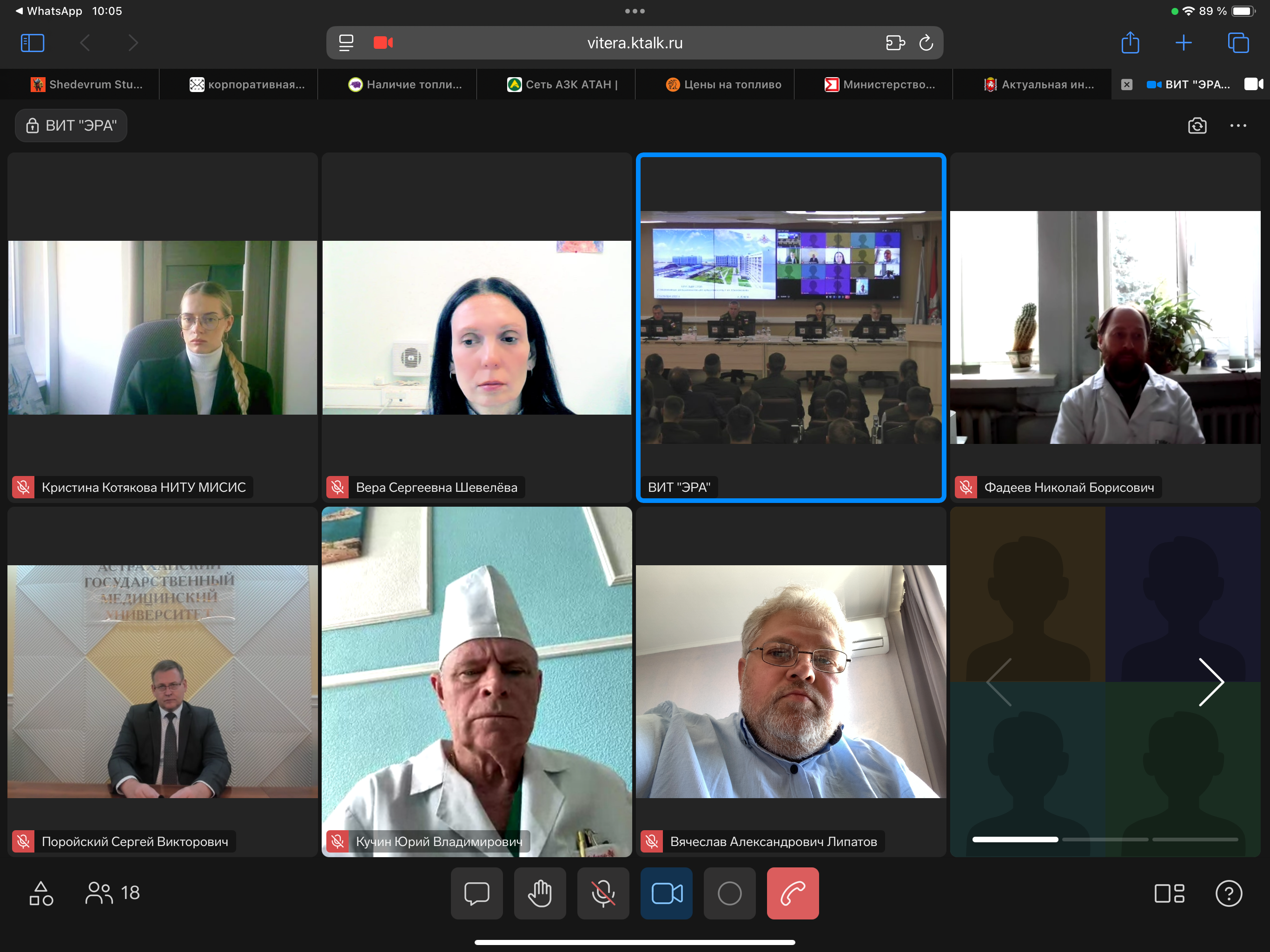
Task: Show previous page of participants
Action: pos(999,681)
